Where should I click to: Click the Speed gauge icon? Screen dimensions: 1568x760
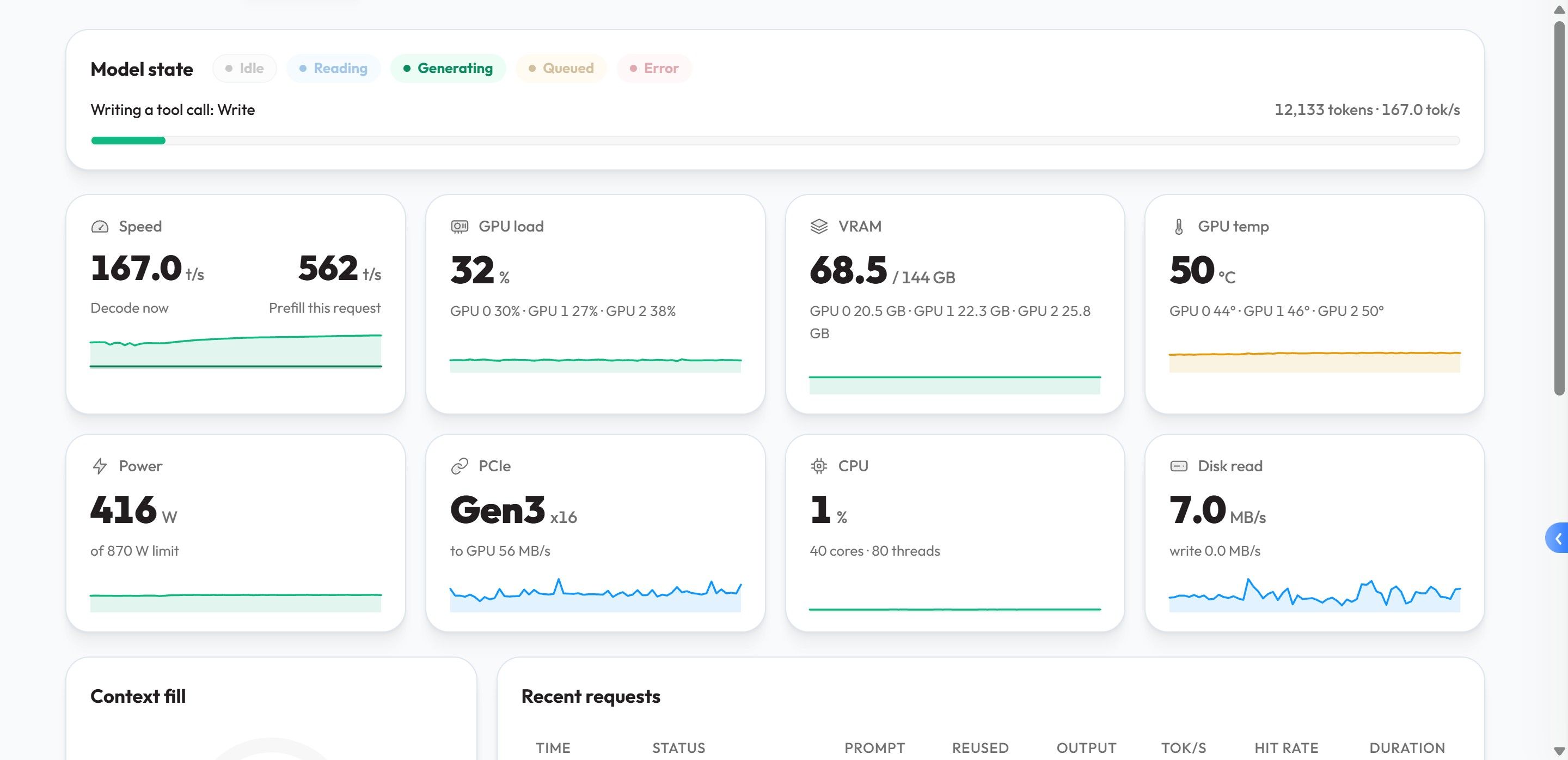point(100,227)
